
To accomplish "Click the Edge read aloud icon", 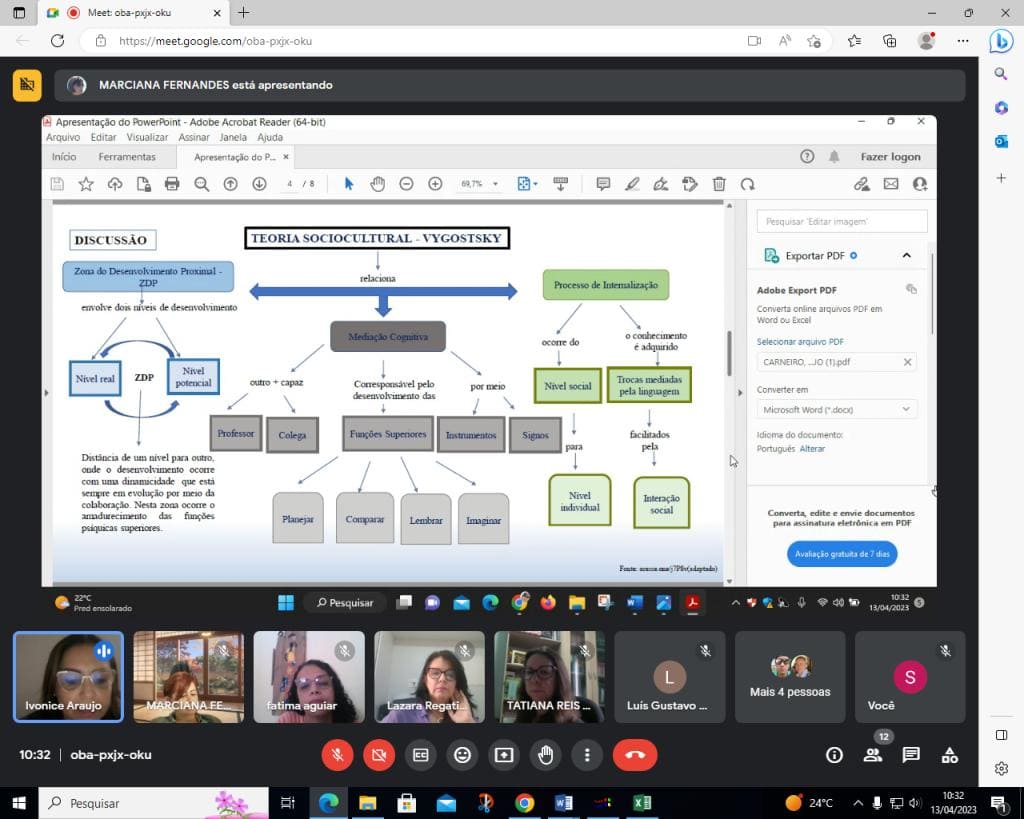I will click(x=785, y=41).
